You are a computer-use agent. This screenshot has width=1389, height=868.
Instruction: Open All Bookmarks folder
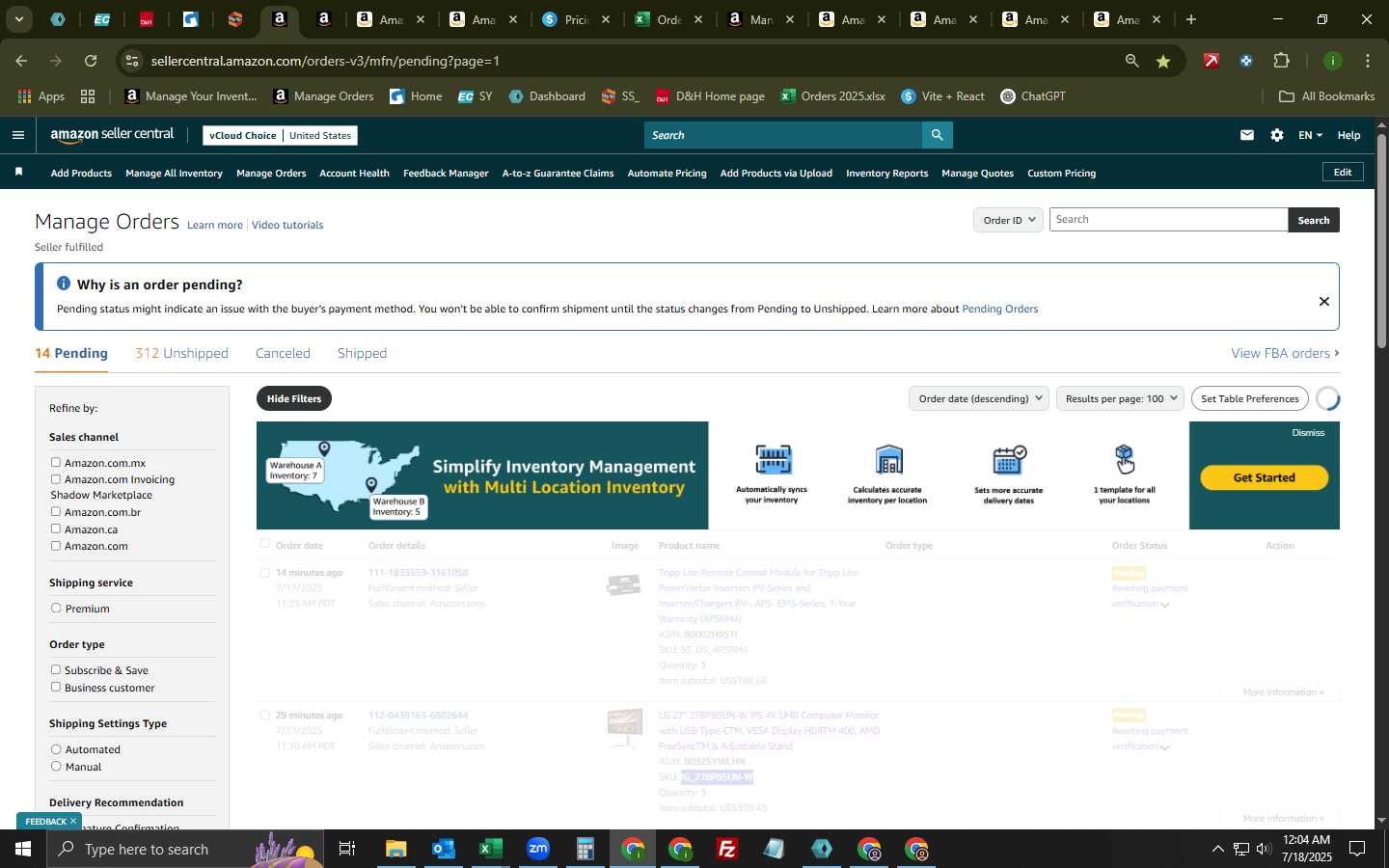coord(1326,96)
